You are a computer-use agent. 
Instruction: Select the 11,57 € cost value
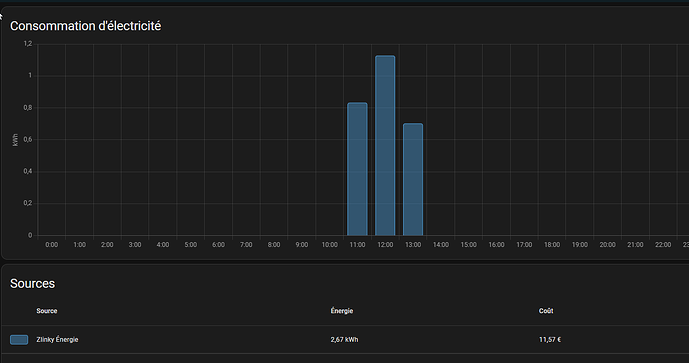tap(550, 340)
